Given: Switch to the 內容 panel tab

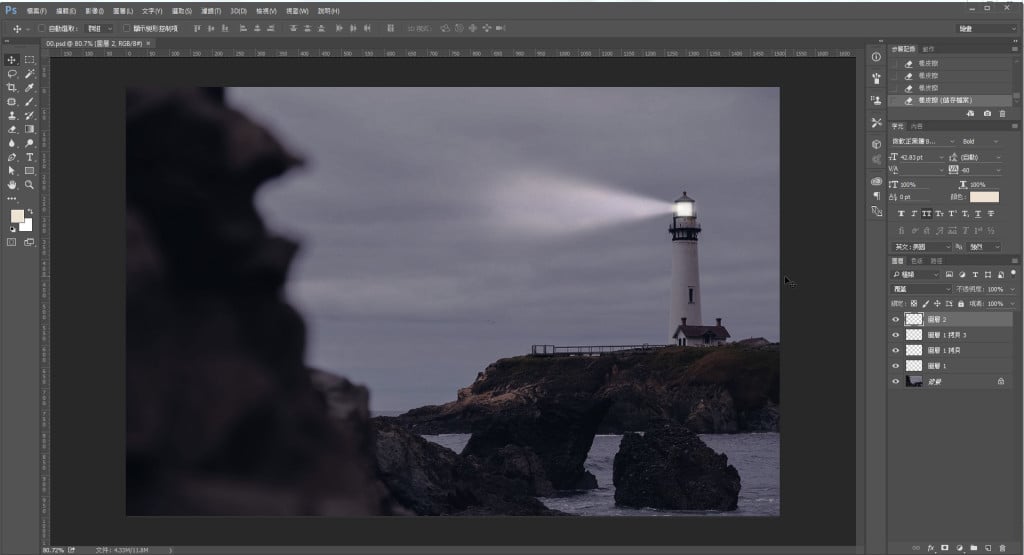Looking at the screenshot, I should coord(917,126).
